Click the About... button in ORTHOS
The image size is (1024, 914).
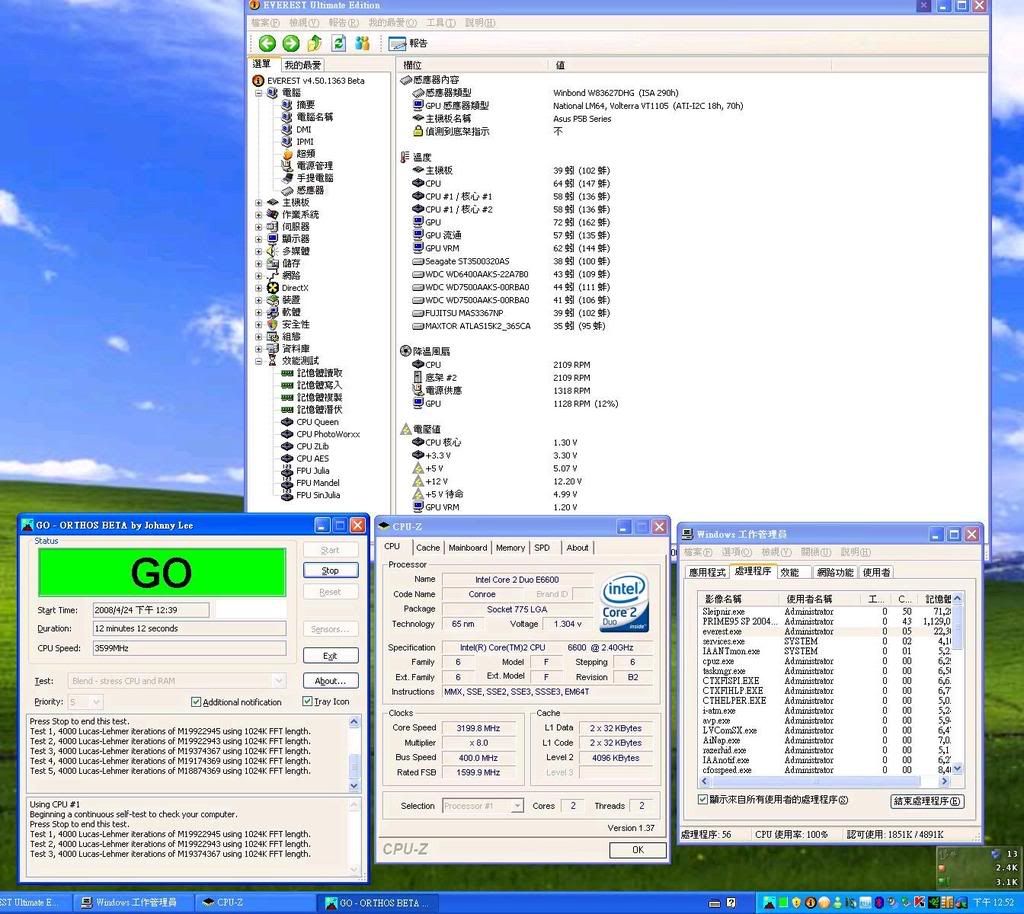click(330, 681)
